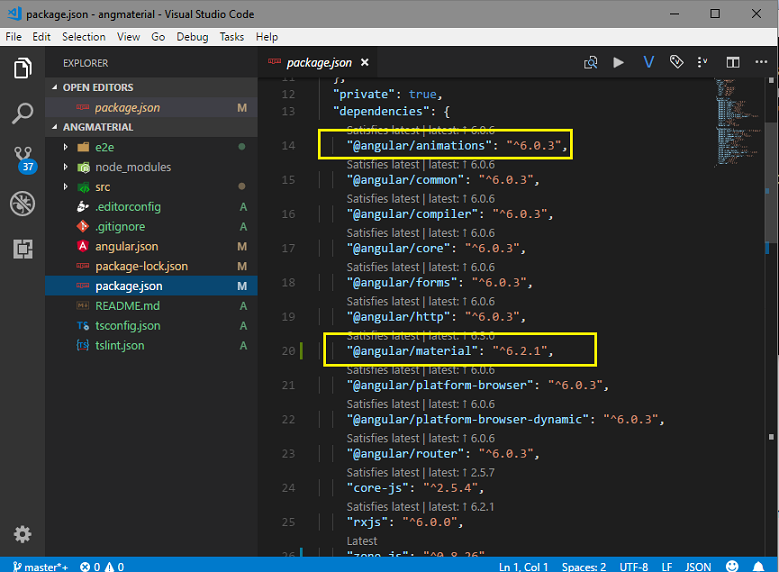The height and width of the screenshot is (572, 779).
Task: Place cursor on the "@angular/animations" line
Action: pos(457,146)
